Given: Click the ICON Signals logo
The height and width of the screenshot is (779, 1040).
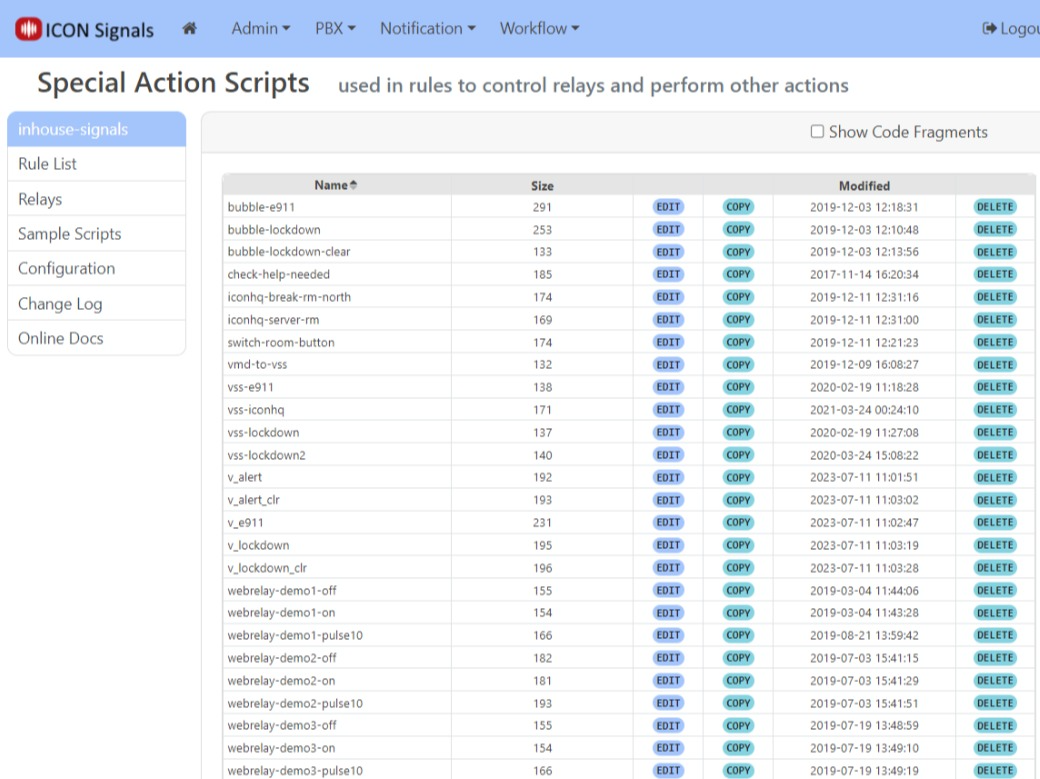Looking at the screenshot, I should (x=84, y=29).
